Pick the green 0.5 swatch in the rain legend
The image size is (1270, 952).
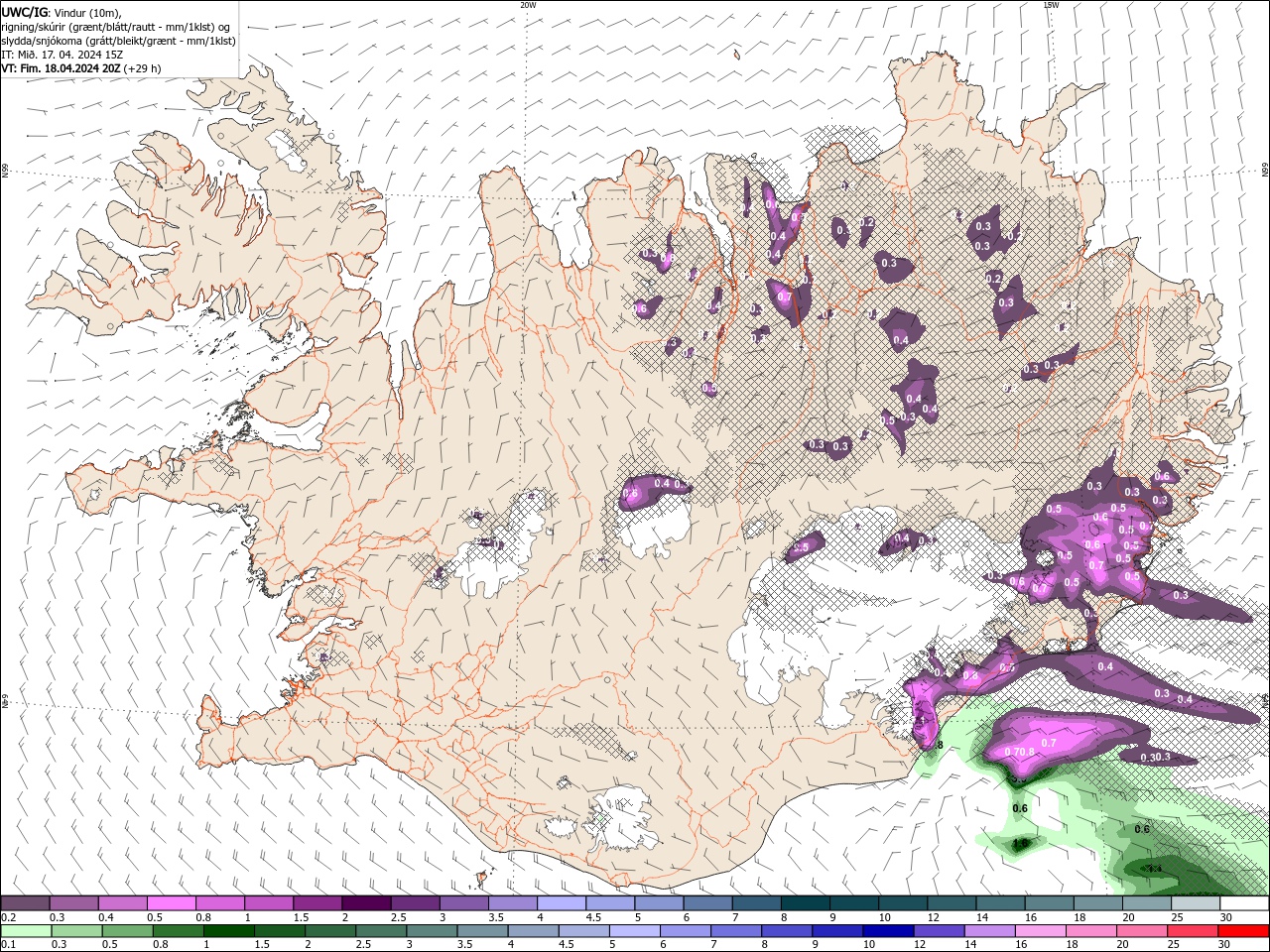(127, 931)
